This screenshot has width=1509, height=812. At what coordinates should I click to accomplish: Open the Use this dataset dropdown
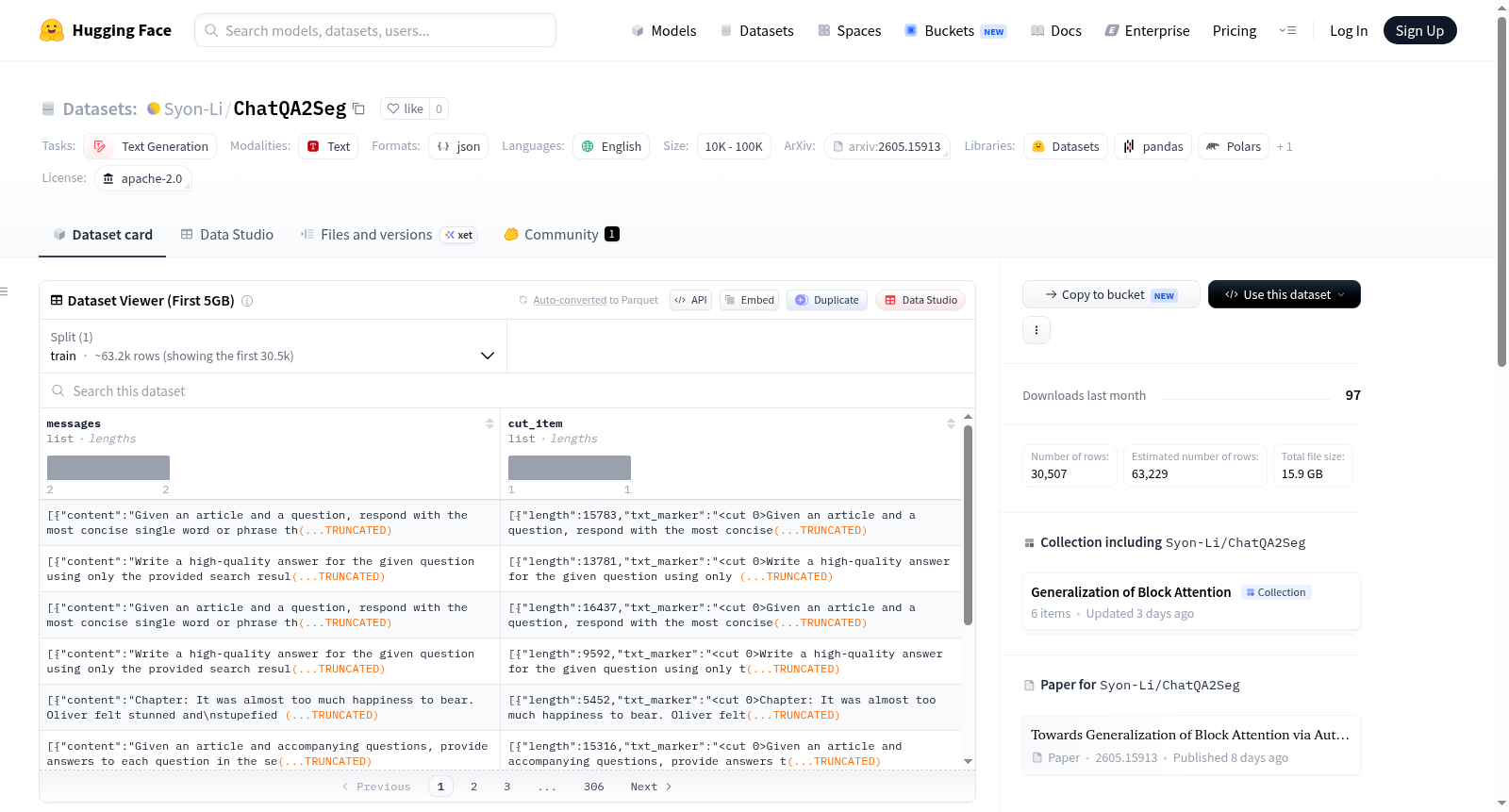coord(1285,294)
